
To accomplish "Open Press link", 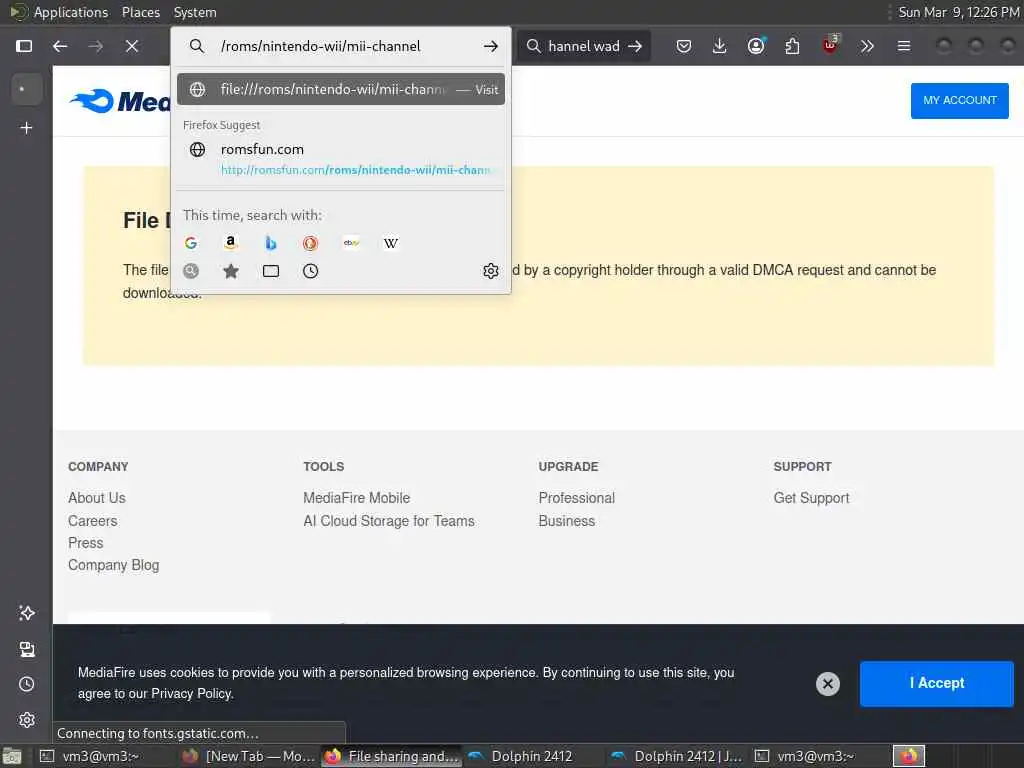I will pyautogui.click(x=86, y=543).
